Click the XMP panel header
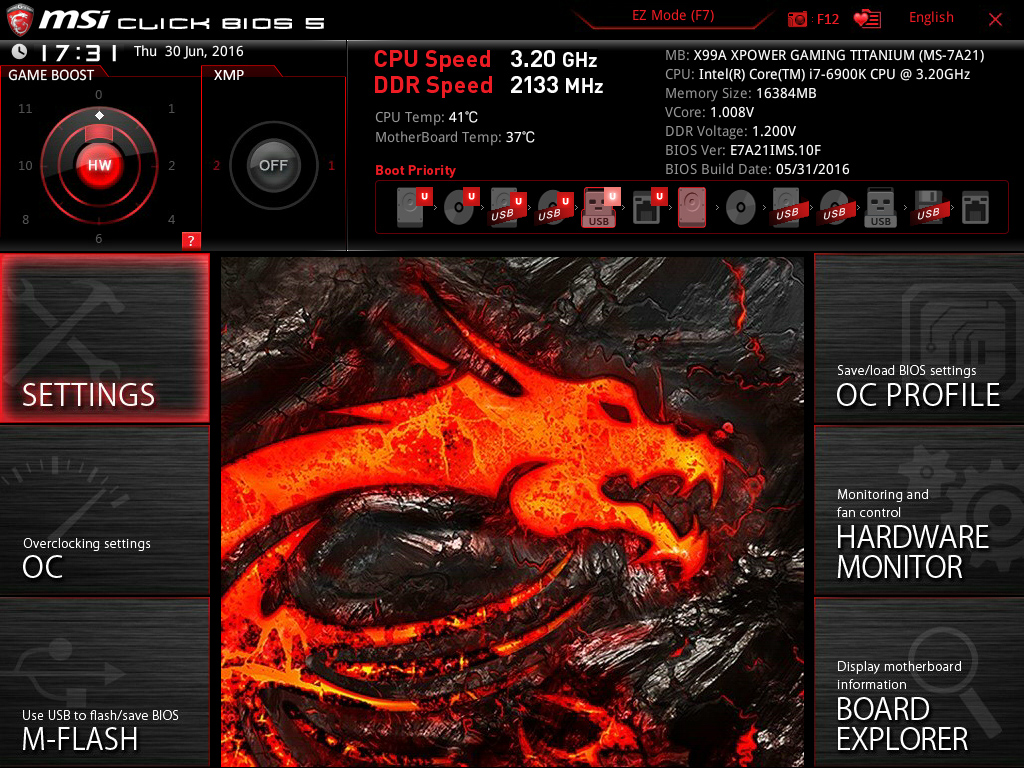 (229, 75)
